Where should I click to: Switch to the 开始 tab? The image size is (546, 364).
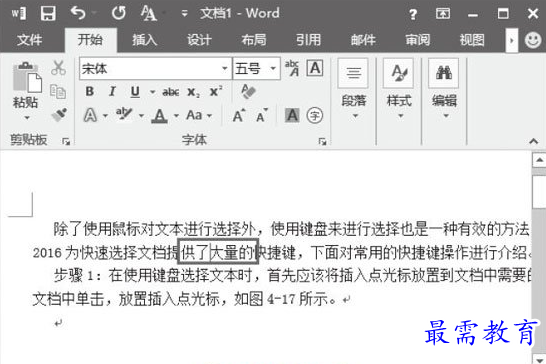click(x=90, y=40)
